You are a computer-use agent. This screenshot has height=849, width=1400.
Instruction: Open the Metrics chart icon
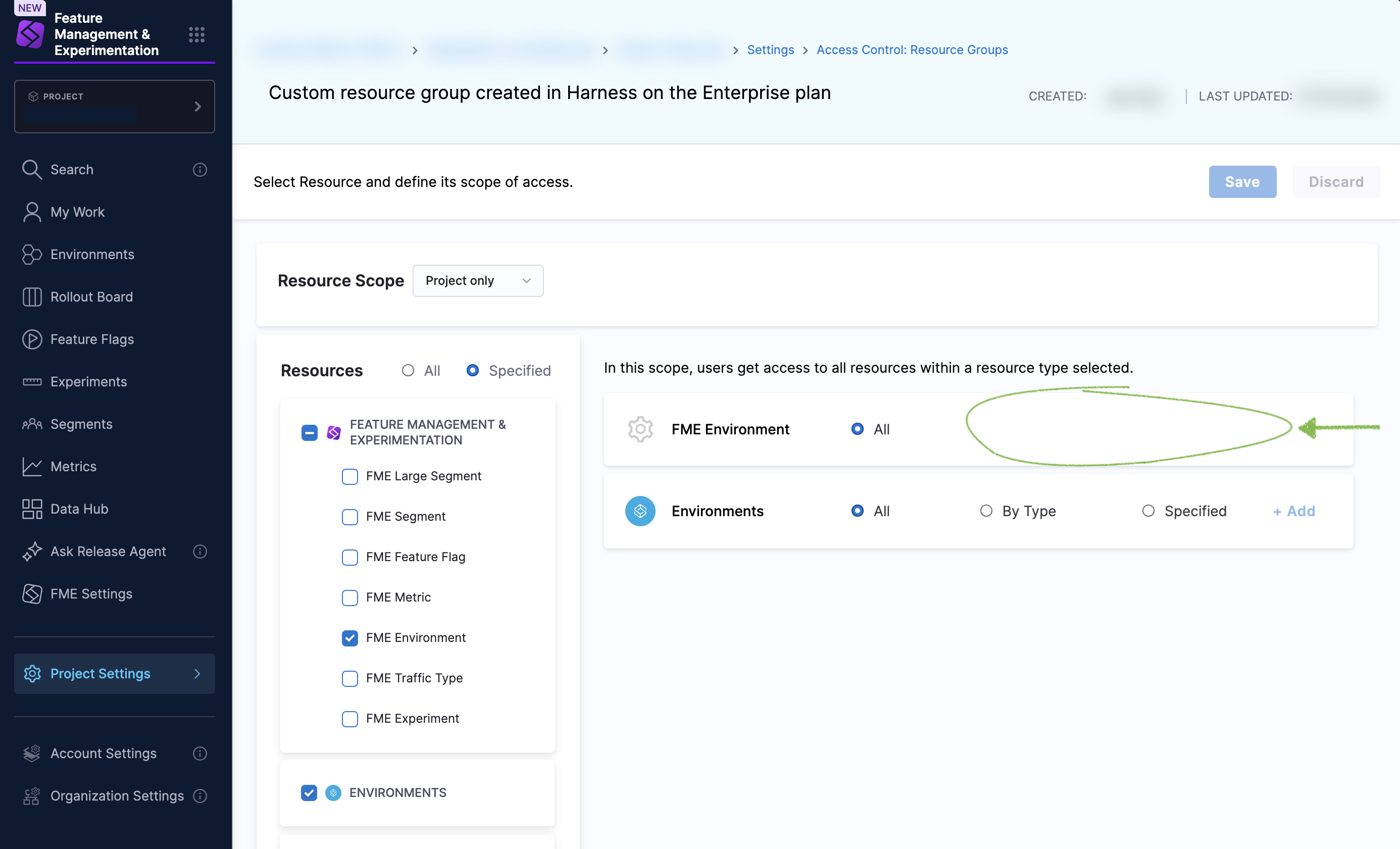coord(32,467)
